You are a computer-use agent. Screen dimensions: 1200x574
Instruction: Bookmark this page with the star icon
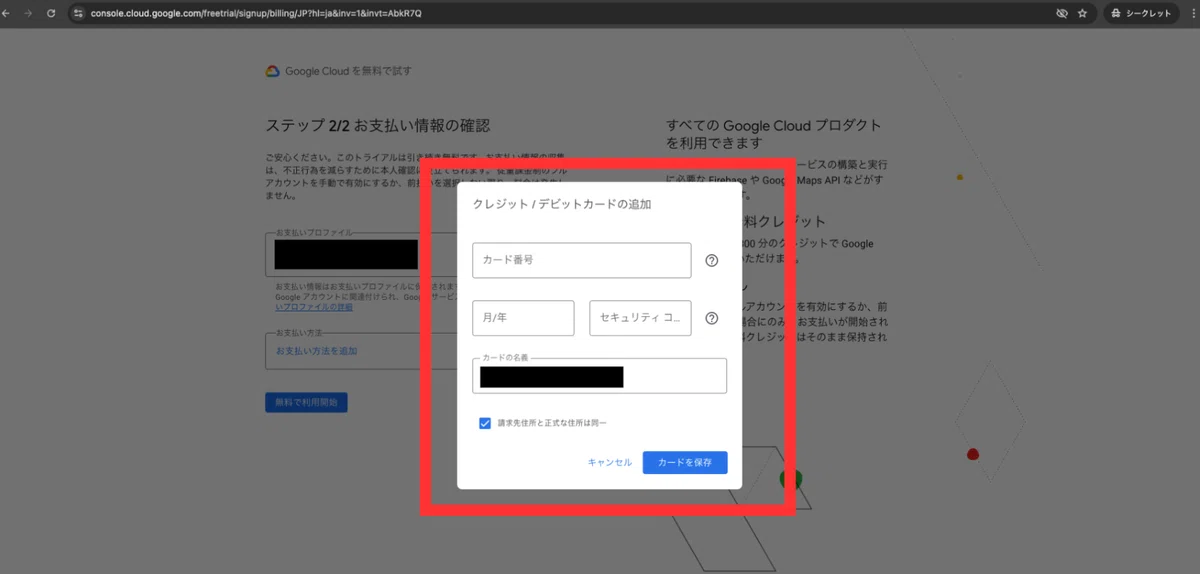(1082, 13)
